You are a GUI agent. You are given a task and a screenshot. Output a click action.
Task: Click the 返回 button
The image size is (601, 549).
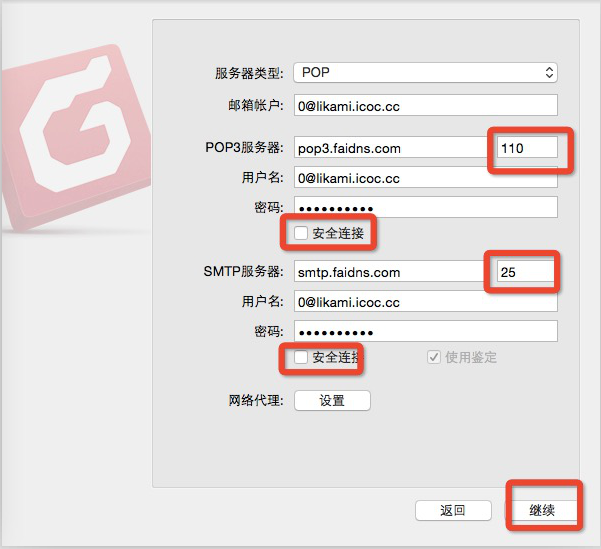[453, 510]
